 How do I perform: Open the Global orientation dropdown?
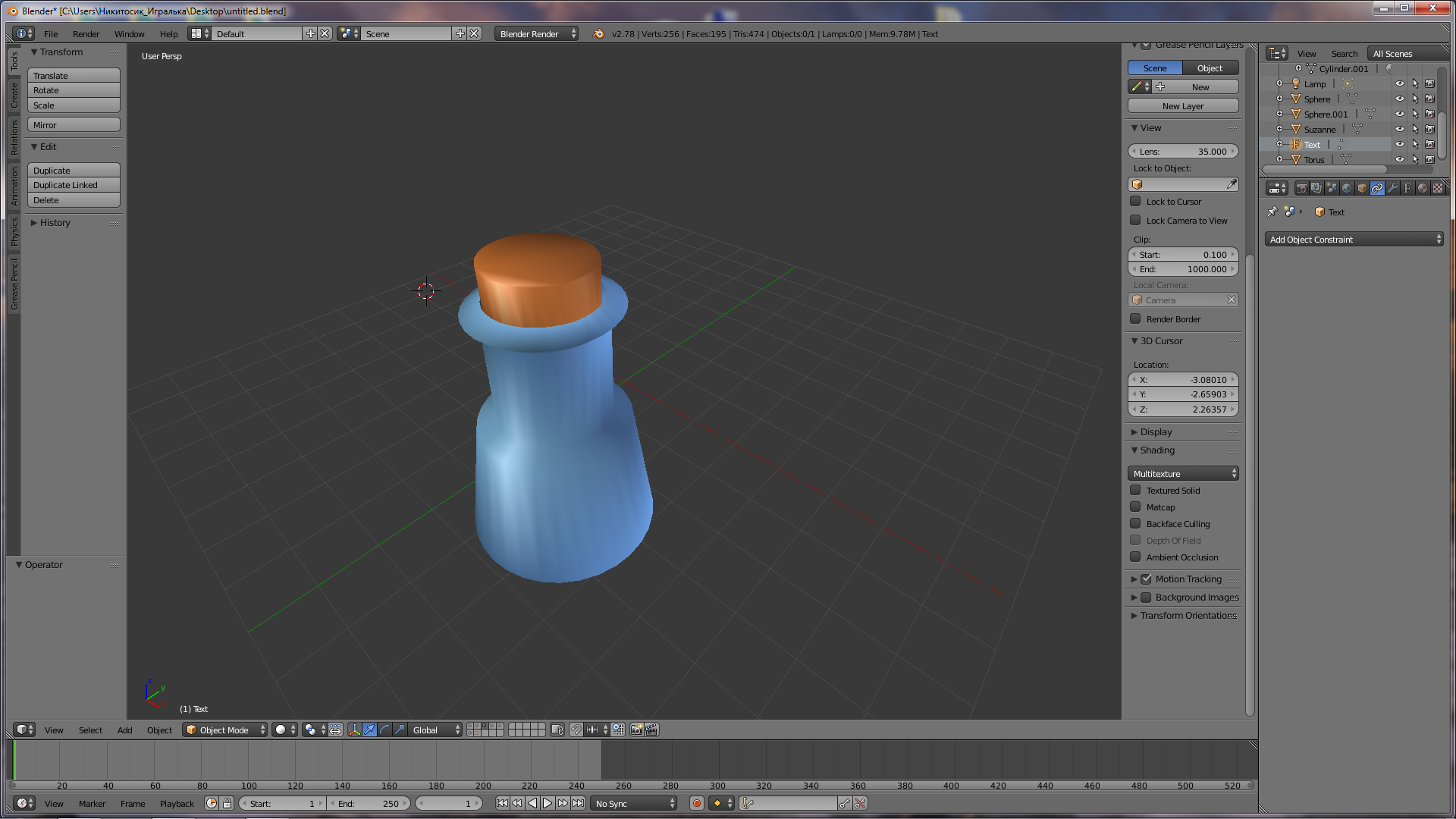coord(435,730)
